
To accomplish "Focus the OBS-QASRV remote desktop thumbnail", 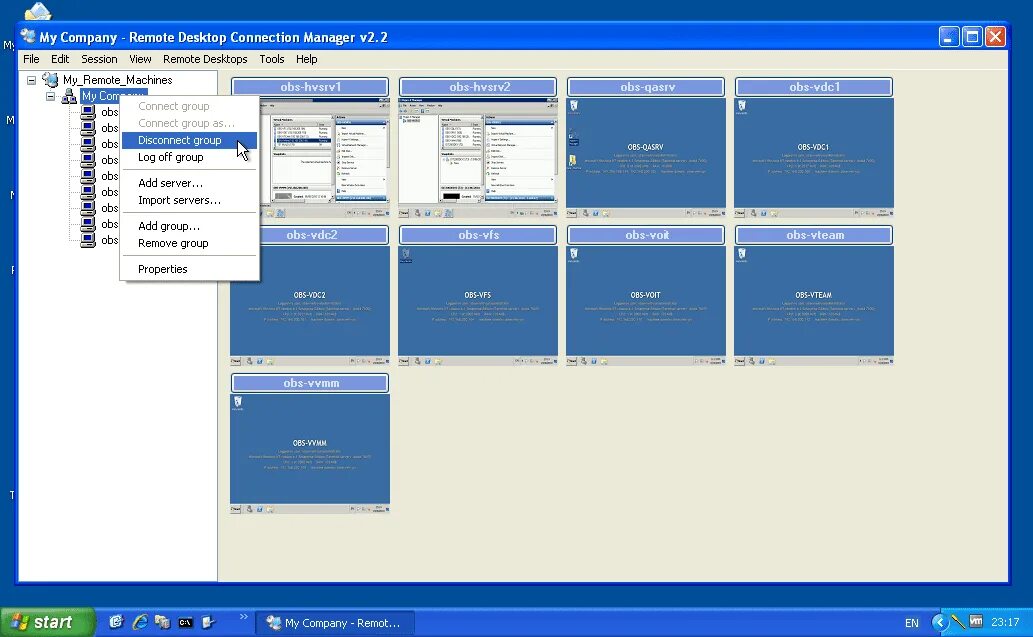I will coord(646,158).
